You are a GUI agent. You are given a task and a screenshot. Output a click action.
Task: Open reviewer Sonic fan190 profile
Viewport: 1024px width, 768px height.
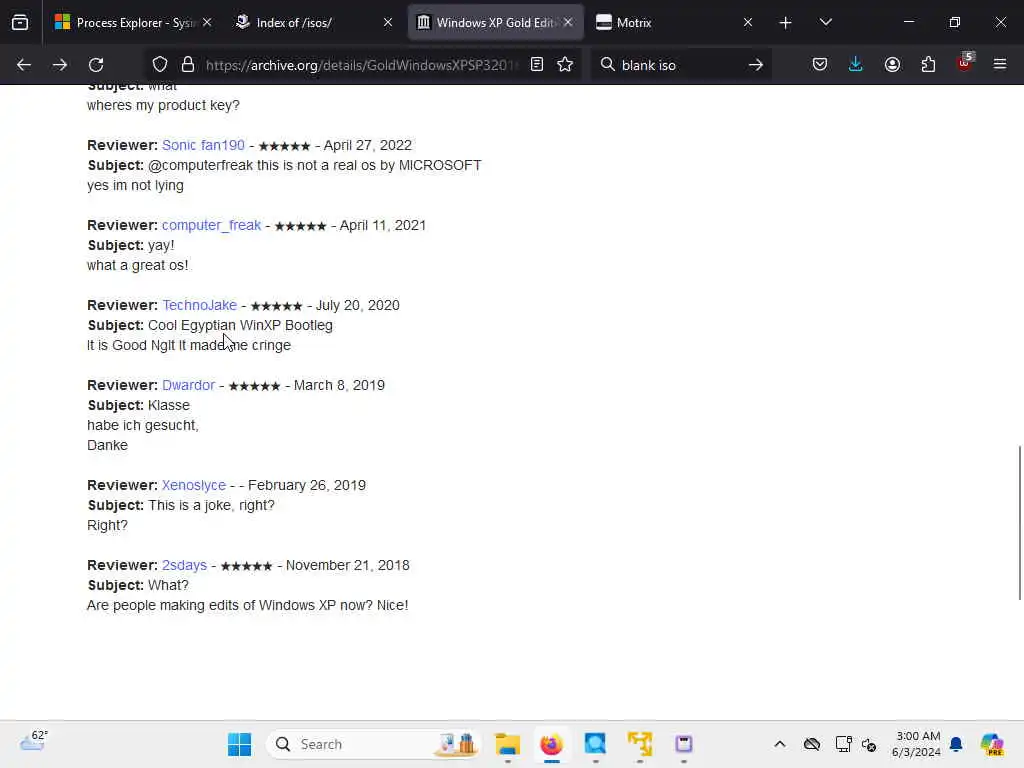[x=203, y=145]
